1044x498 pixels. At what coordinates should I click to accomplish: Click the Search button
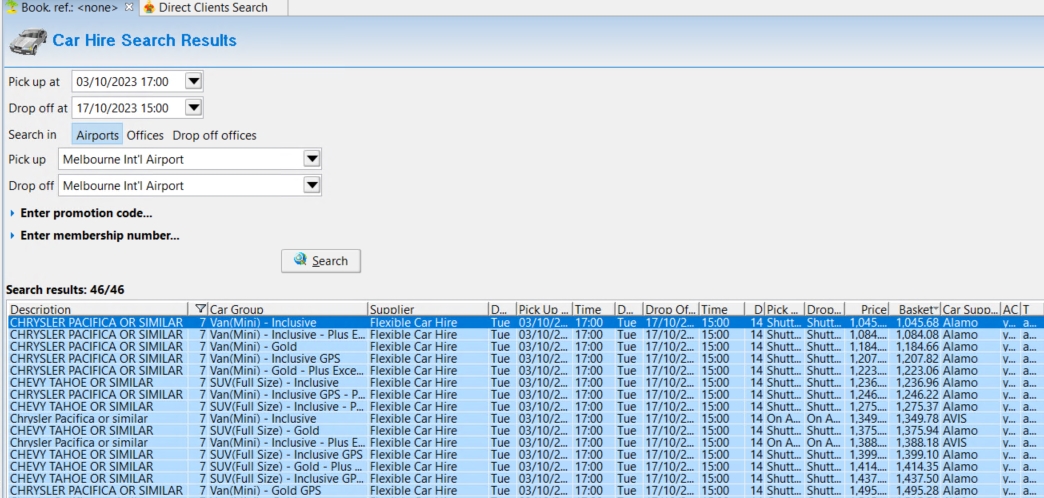coord(321,261)
